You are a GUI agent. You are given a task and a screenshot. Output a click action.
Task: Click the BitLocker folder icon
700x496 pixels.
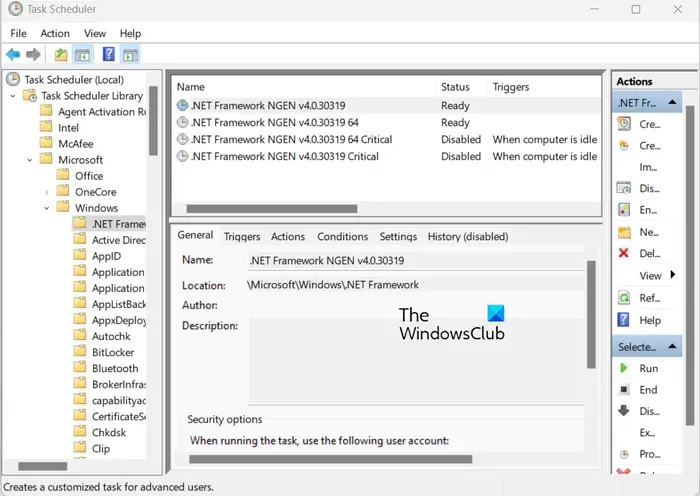[x=80, y=351]
